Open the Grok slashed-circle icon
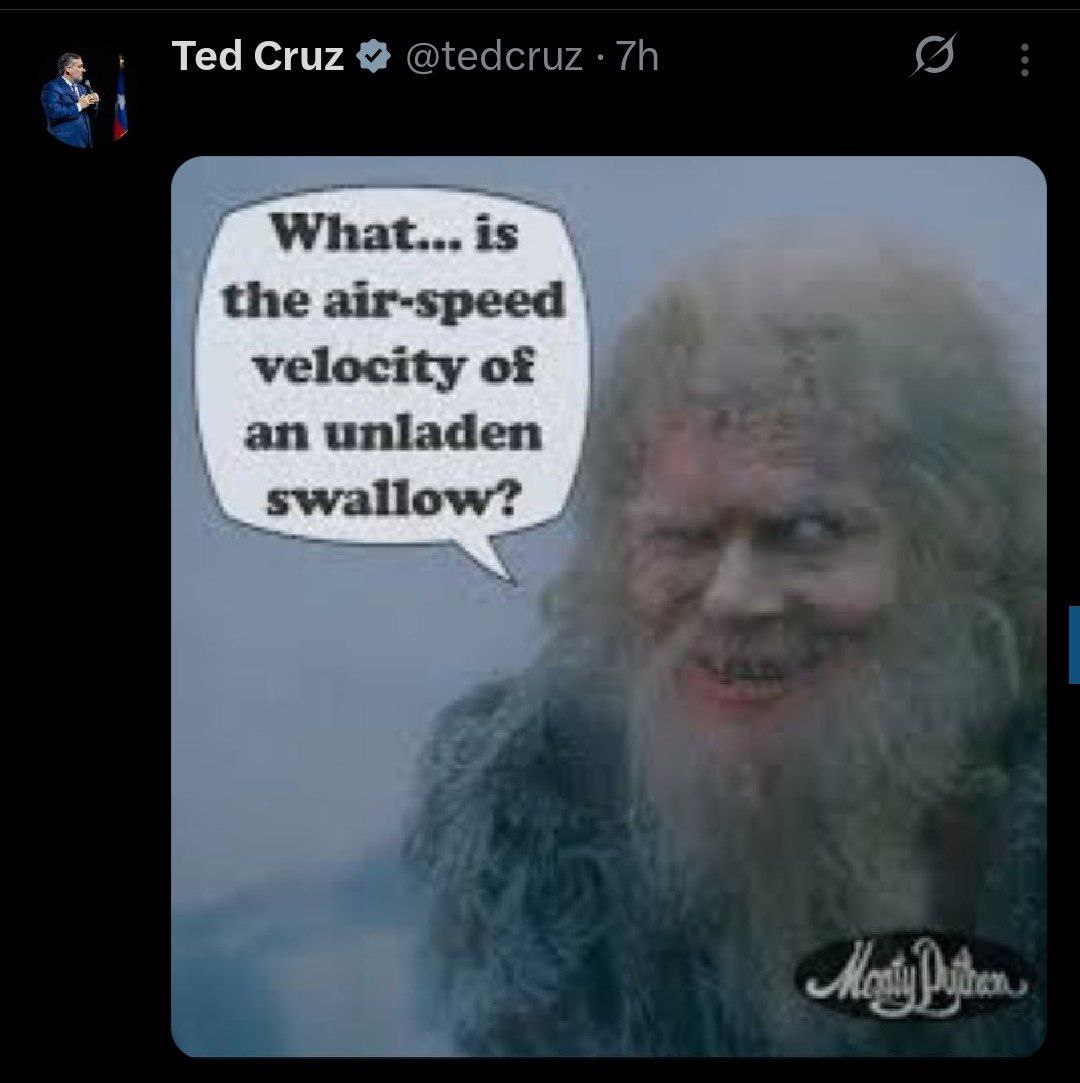 pyautogui.click(x=934, y=55)
